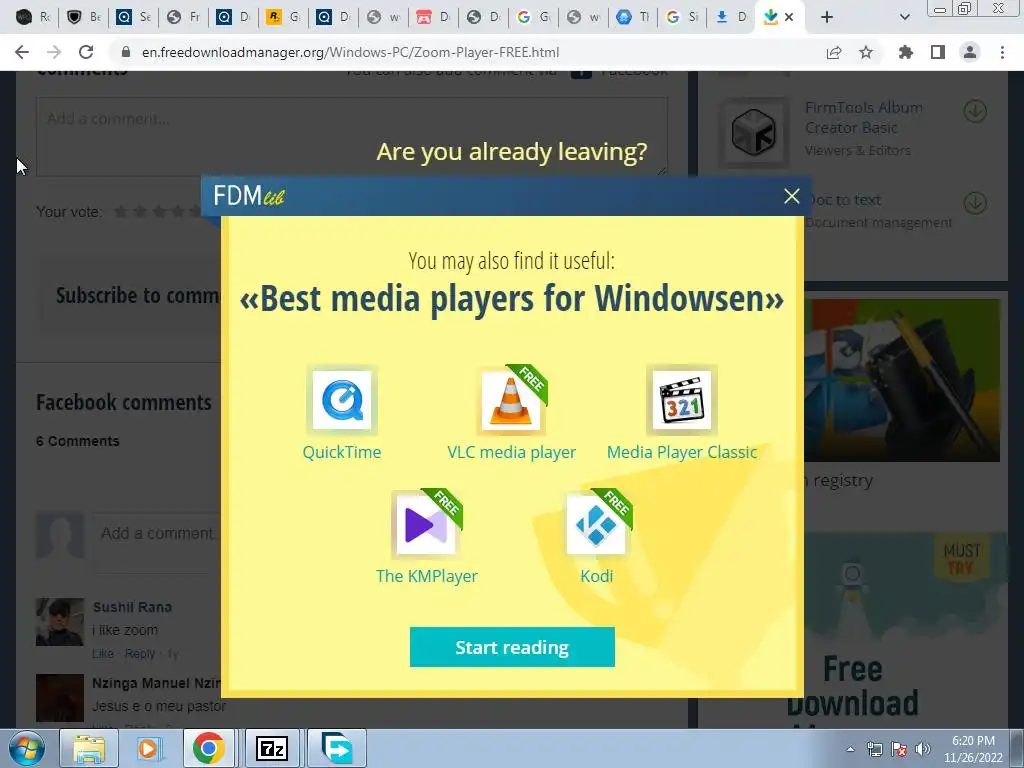This screenshot has width=1024, height=768.
Task: Download Doc to text via arrow icon
Action: point(975,203)
